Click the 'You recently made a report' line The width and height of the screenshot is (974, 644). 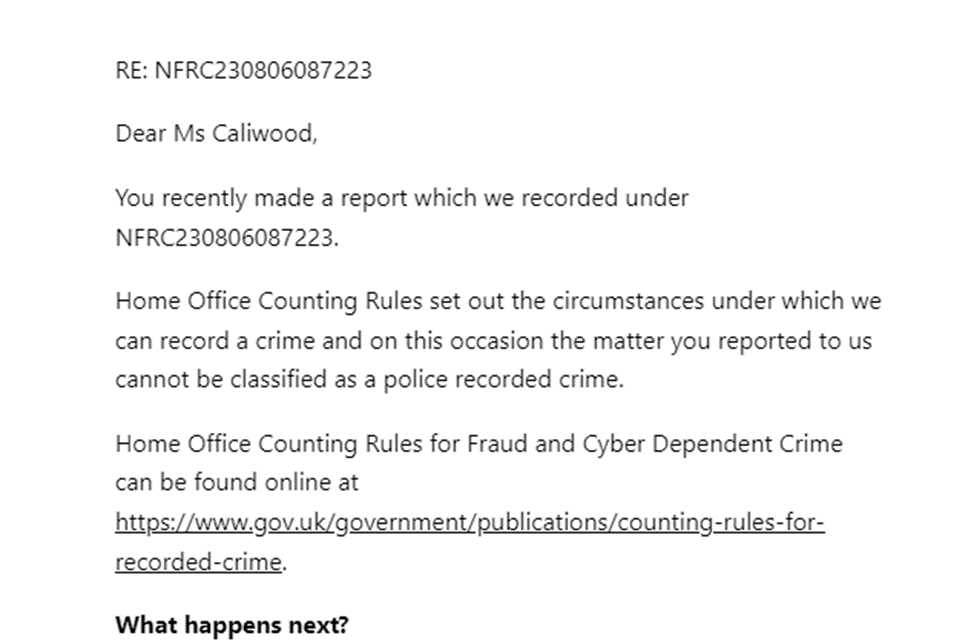click(402, 198)
